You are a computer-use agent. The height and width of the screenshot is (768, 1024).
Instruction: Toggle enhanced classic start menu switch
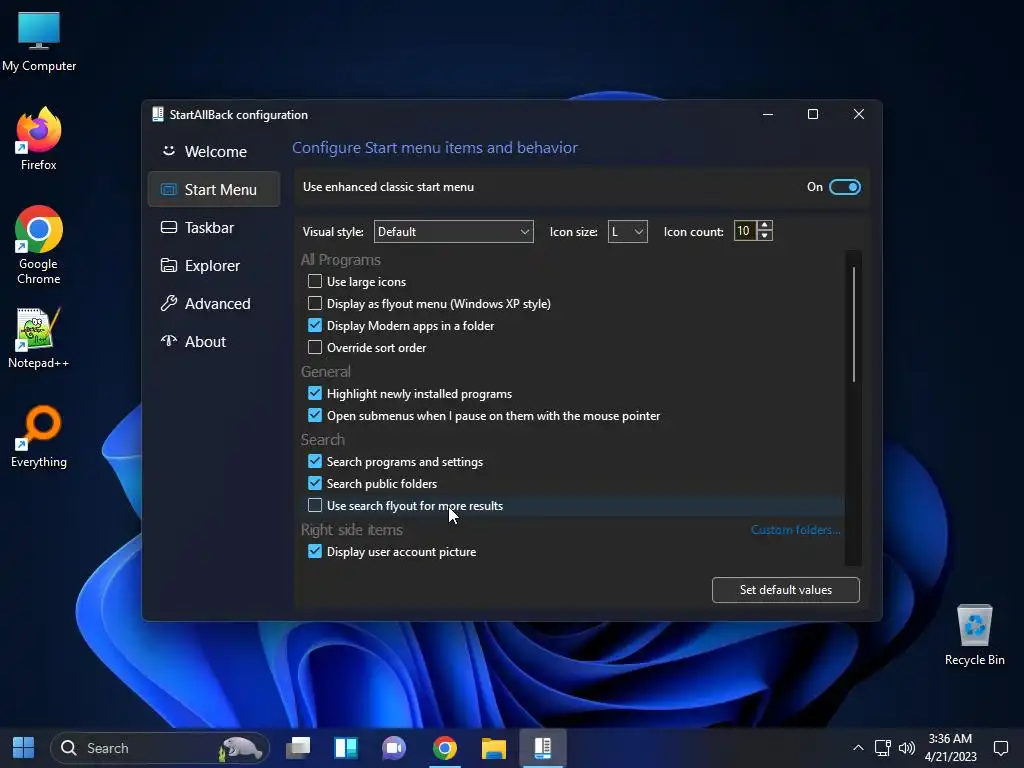[844, 187]
